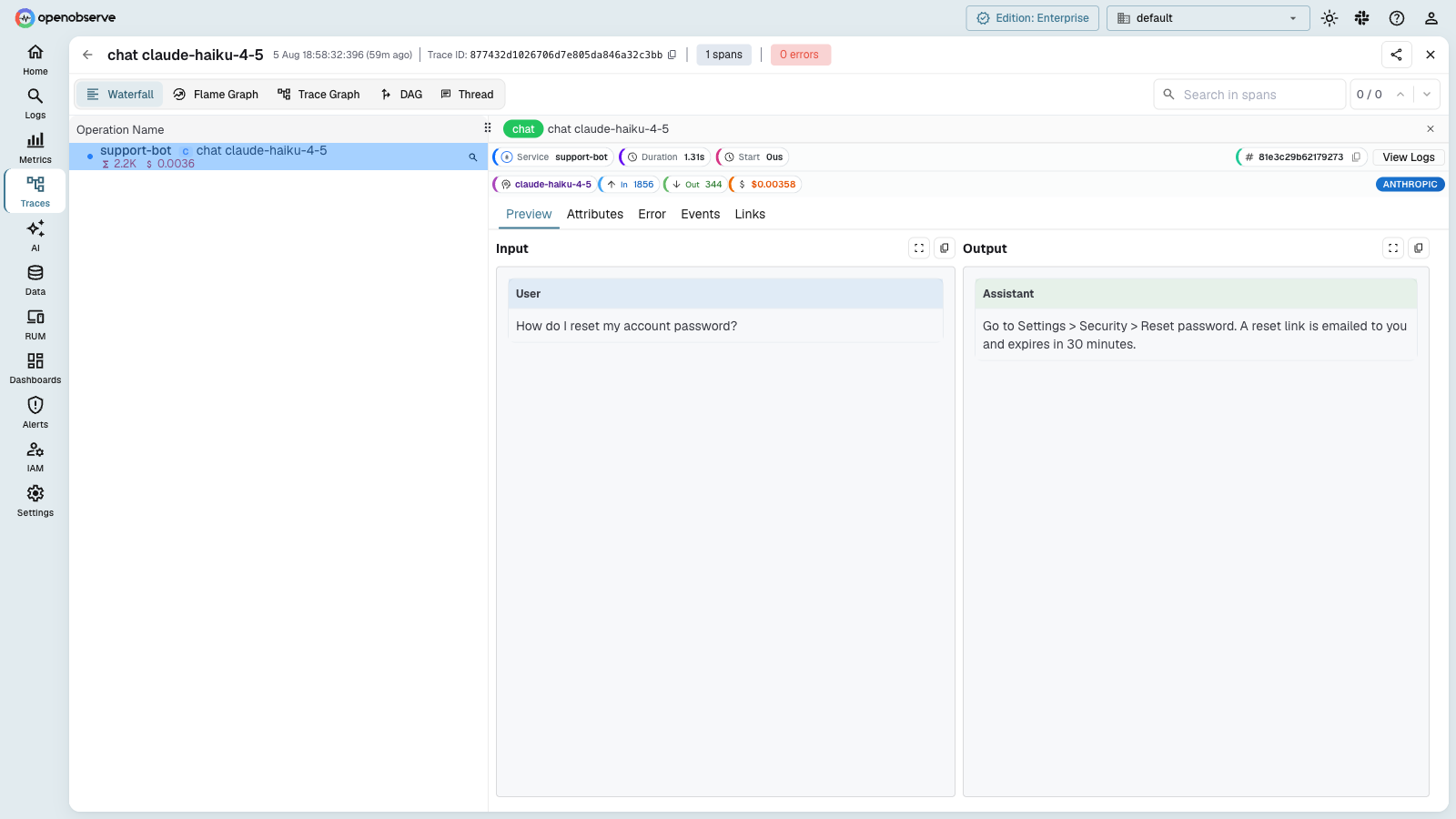Open the Slack community icon

pyautogui.click(x=1362, y=18)
